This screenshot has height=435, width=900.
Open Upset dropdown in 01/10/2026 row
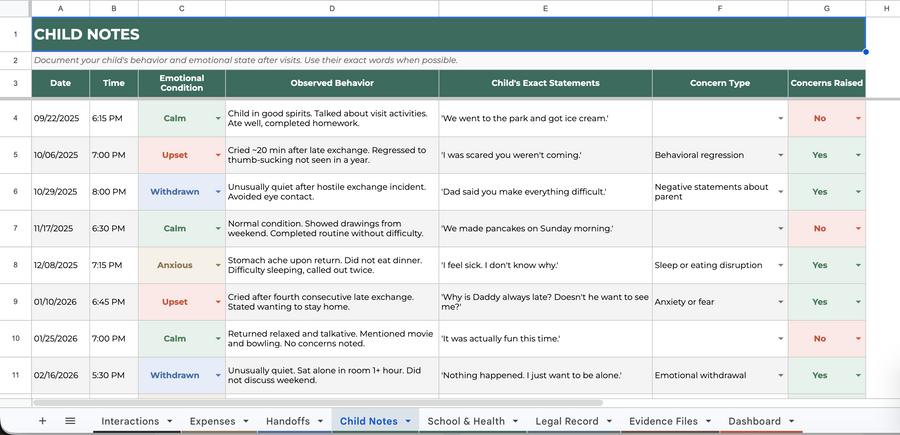pyautogui.click(x=218, y=302)
